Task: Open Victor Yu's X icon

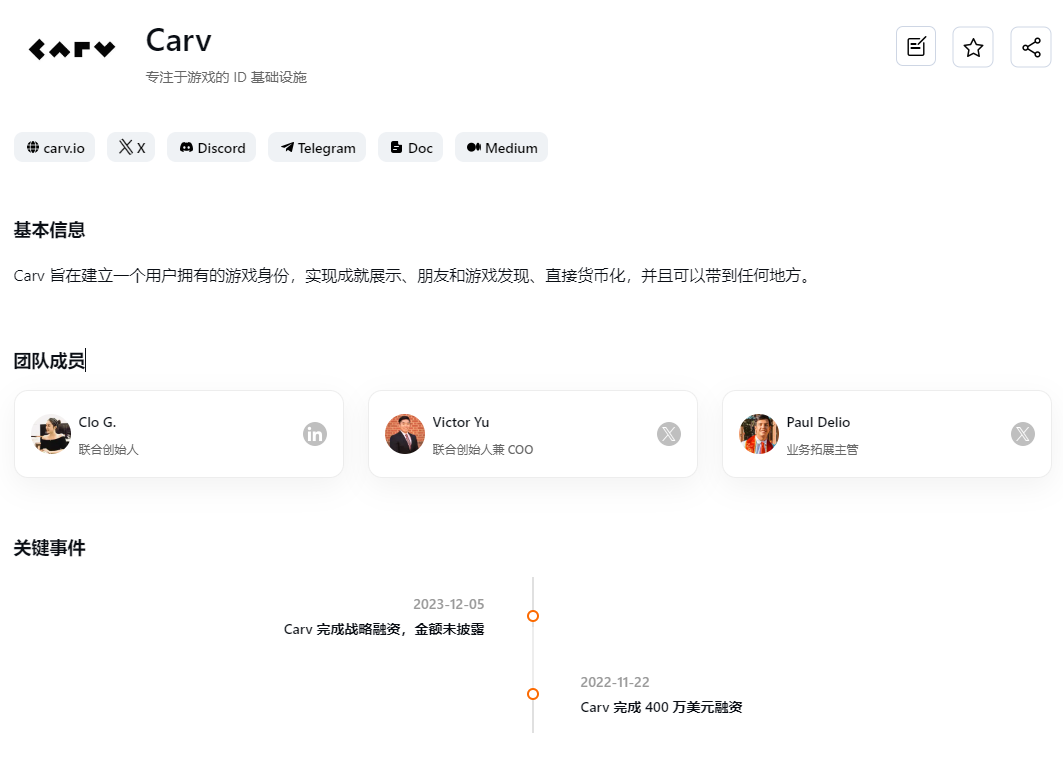Action: click(668, 434)
